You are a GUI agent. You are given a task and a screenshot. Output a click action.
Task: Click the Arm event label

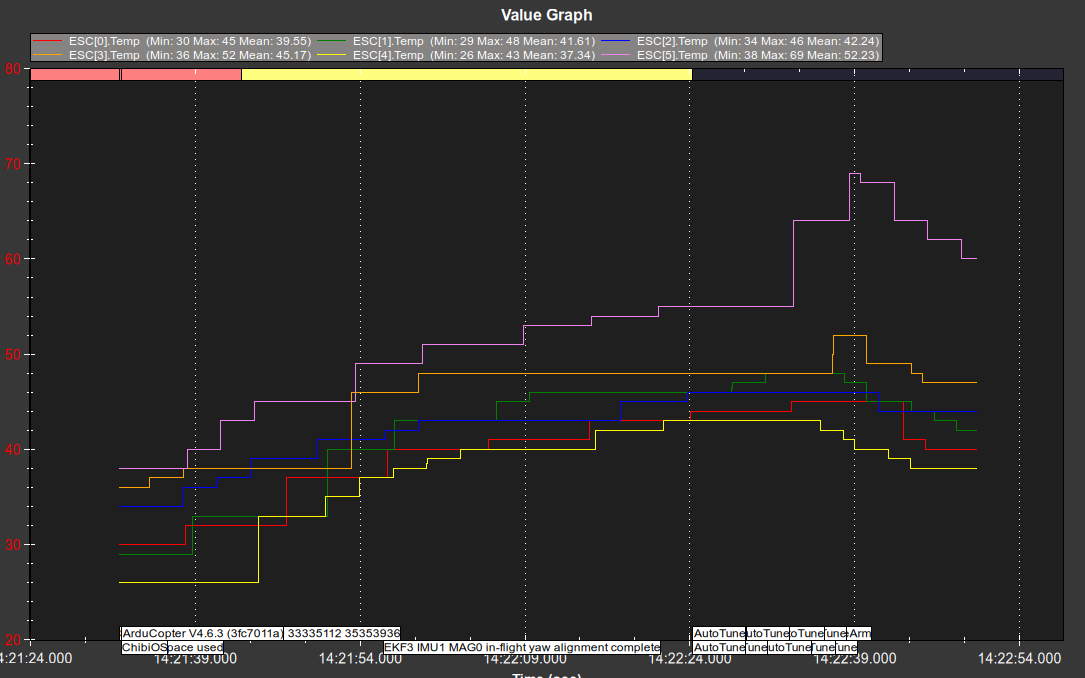coord(860,633)
